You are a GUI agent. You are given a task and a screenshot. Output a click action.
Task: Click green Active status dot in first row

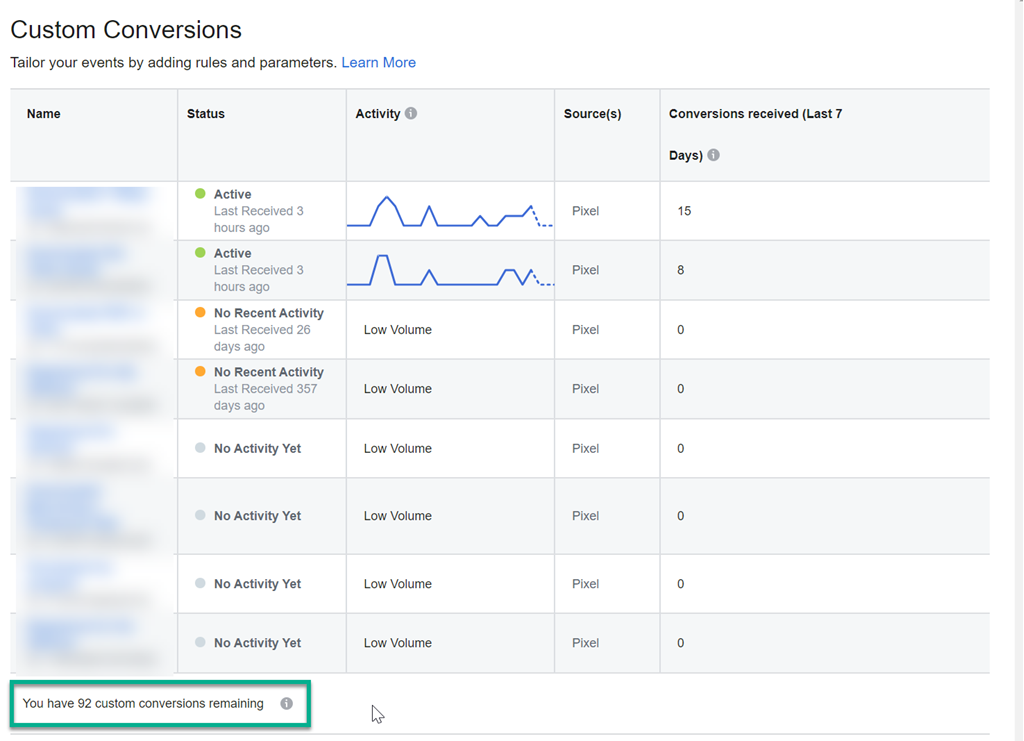200,194
